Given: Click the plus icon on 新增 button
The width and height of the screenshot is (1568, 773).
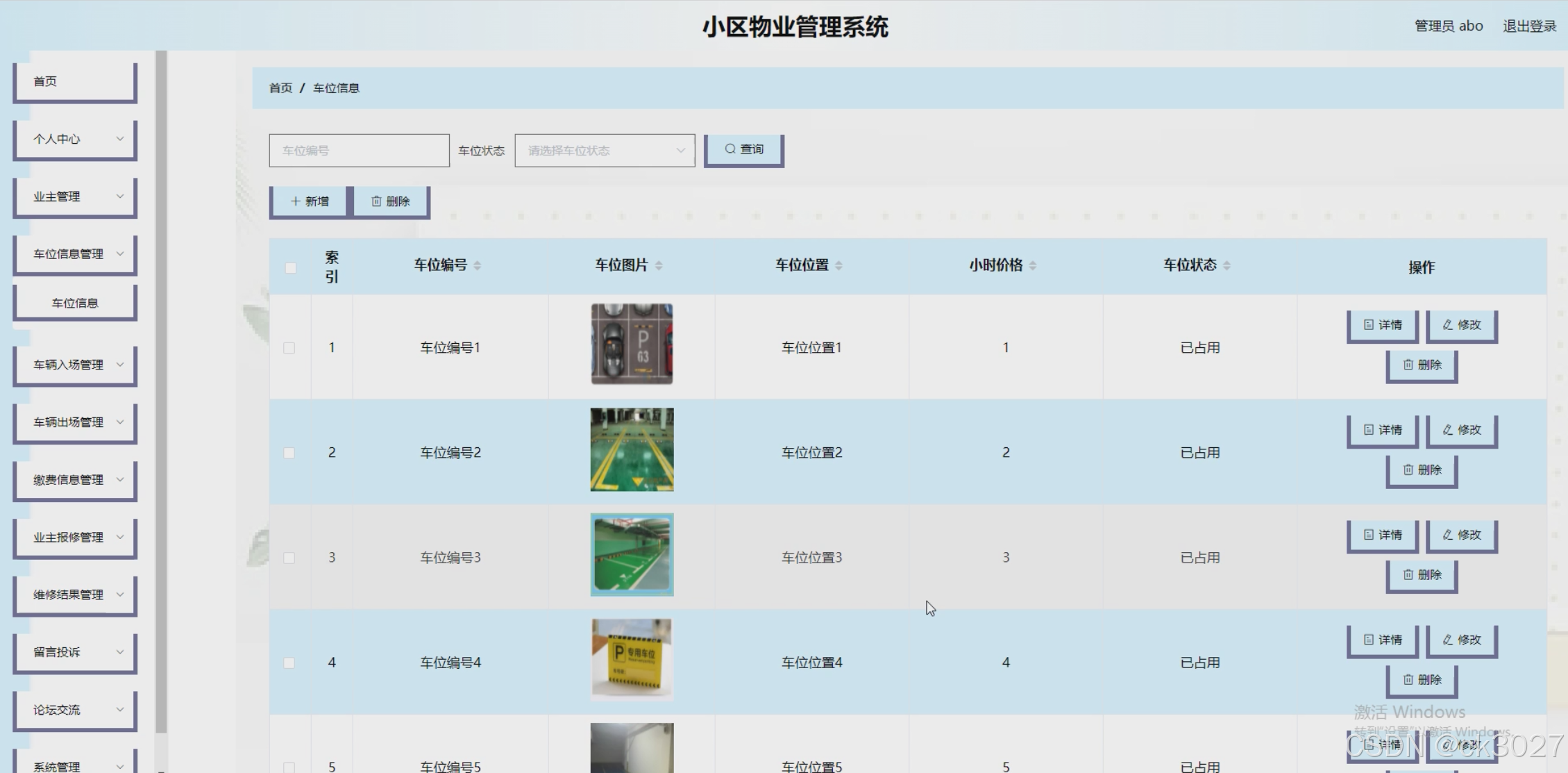Looking at the screenshot, I should coord(295,201).
